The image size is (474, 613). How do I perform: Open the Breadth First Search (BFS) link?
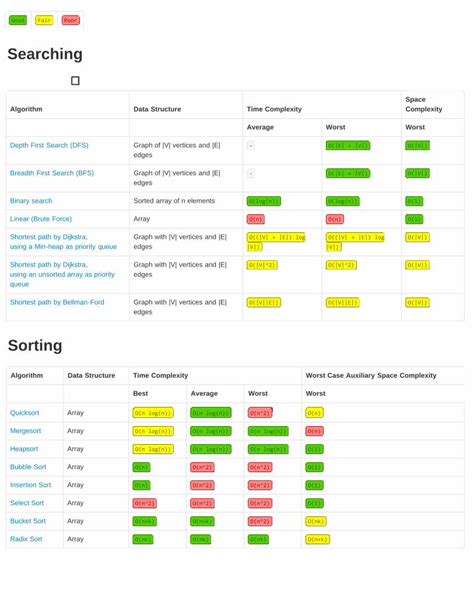point(52,173)
